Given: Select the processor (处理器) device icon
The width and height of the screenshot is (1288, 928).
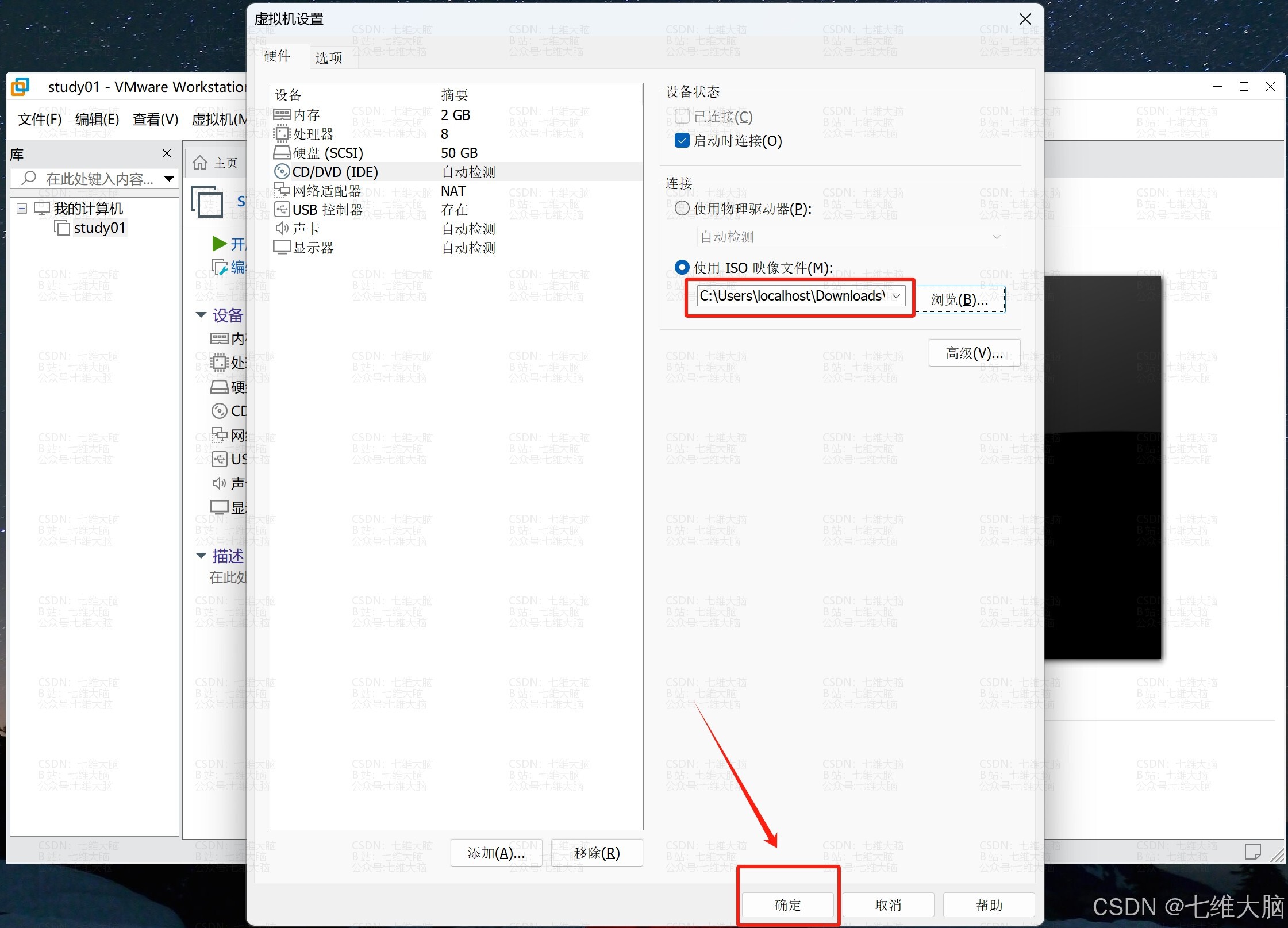Looking at the screenshot, I should tap(282, 134).
